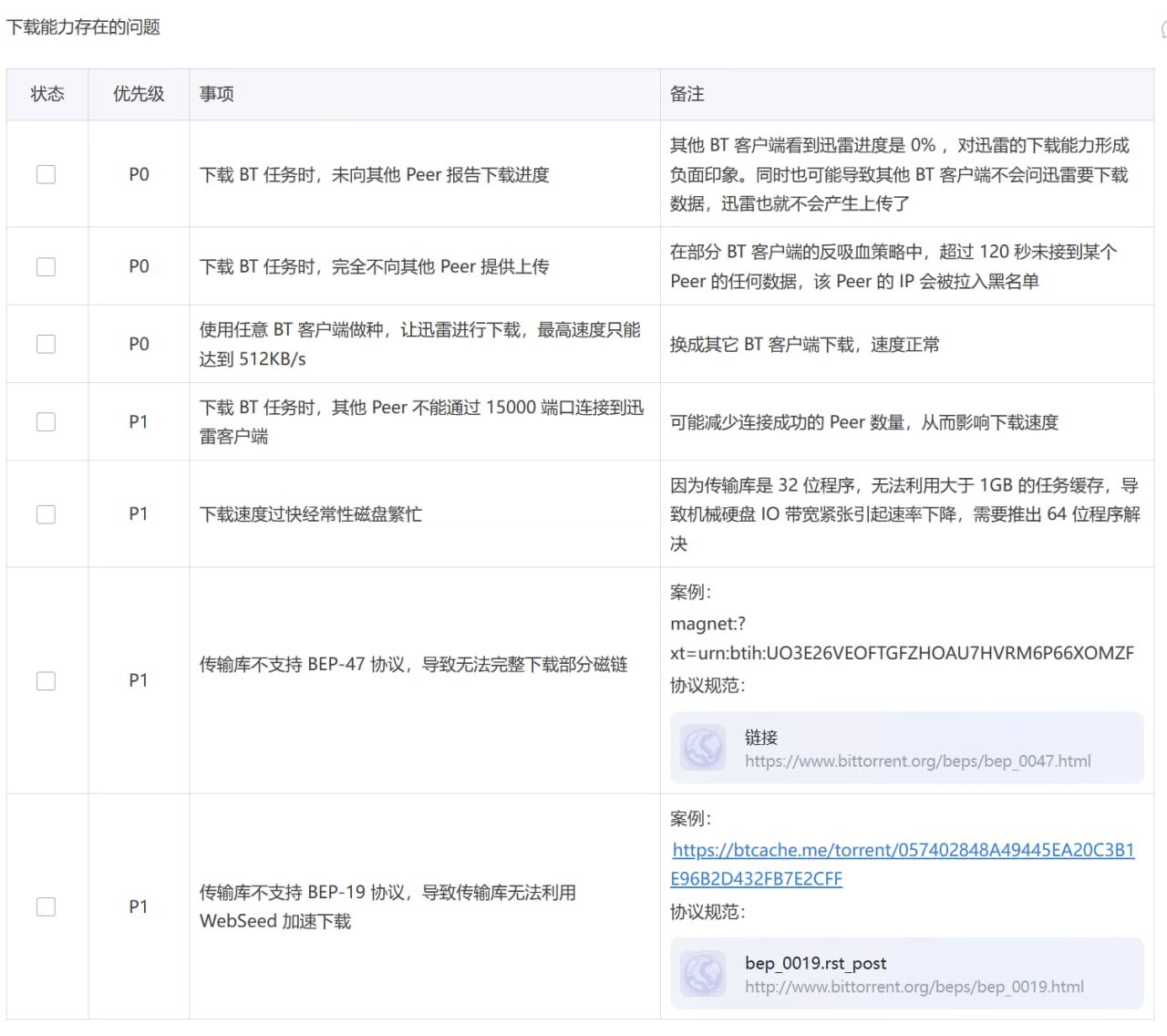Click the note 换成其它 BT 客户端下载，速度正常
The image size is (1167, 1036).
(x=805, y=345)
